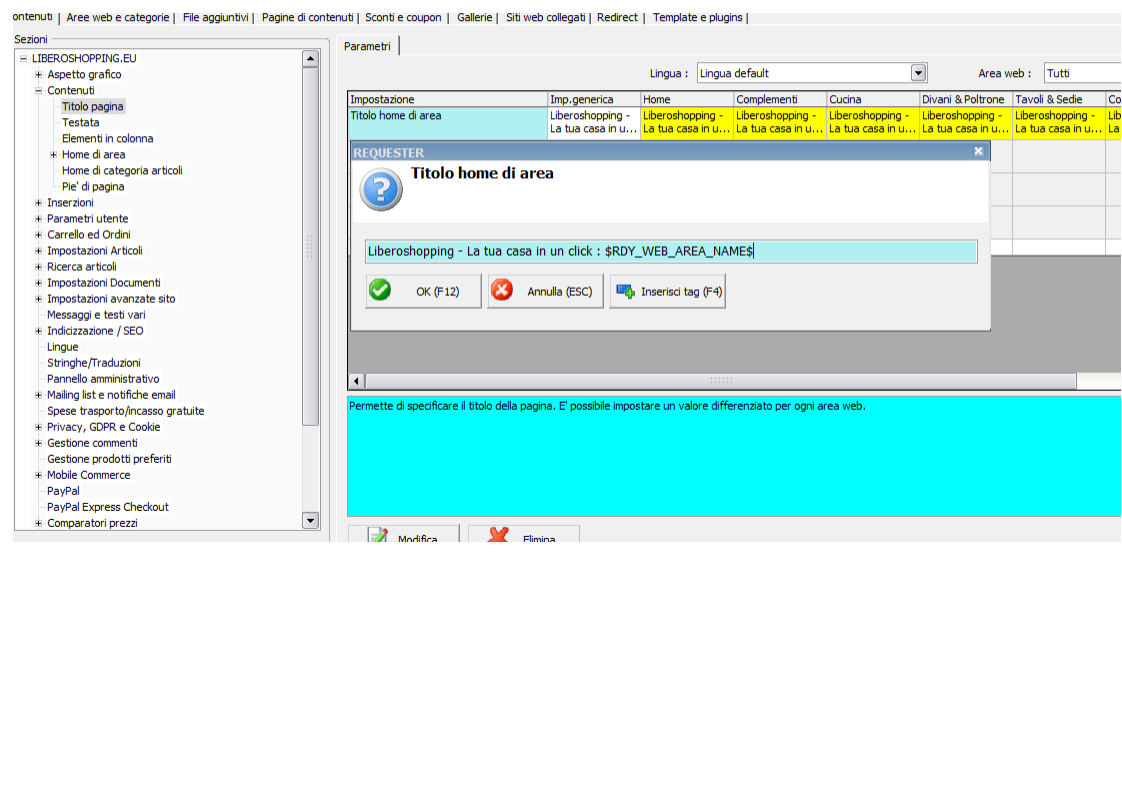Screen dimensions: 1122x793
Task: Click the Modifica pencil icon
Action: point(378,535)
